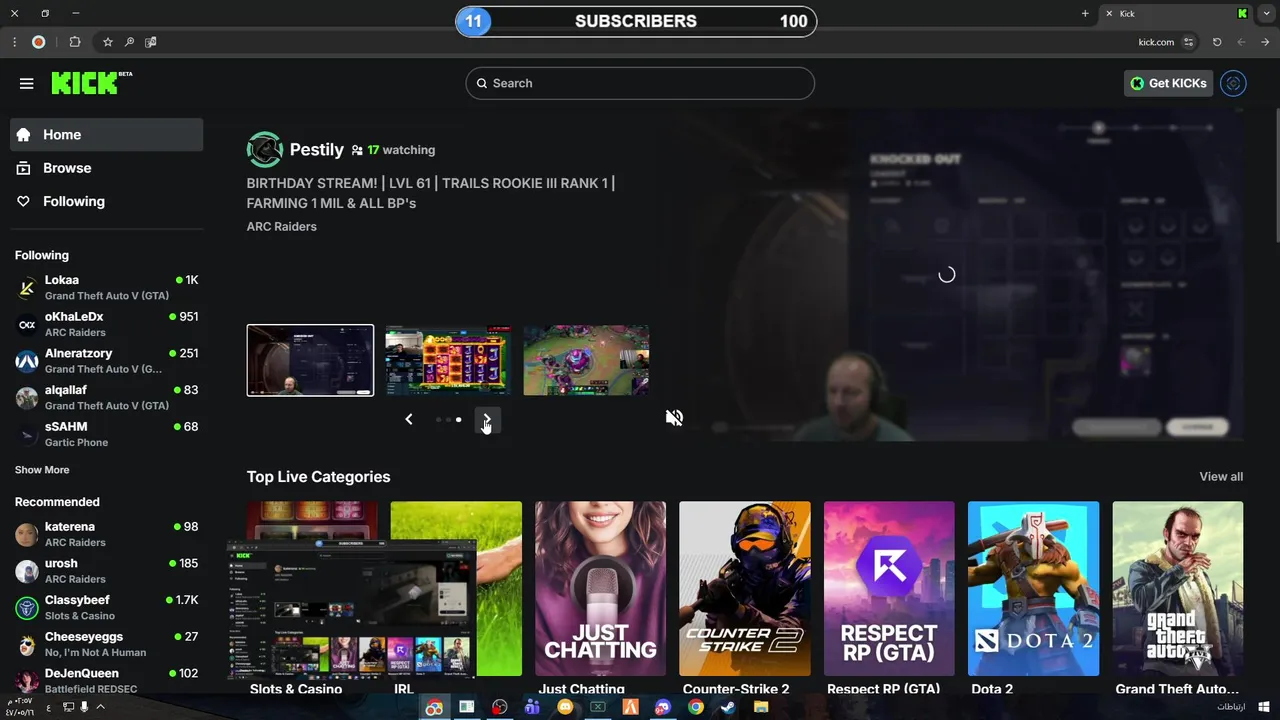
Task: Click the featured stream video player
Action: (x=946, y=275)
